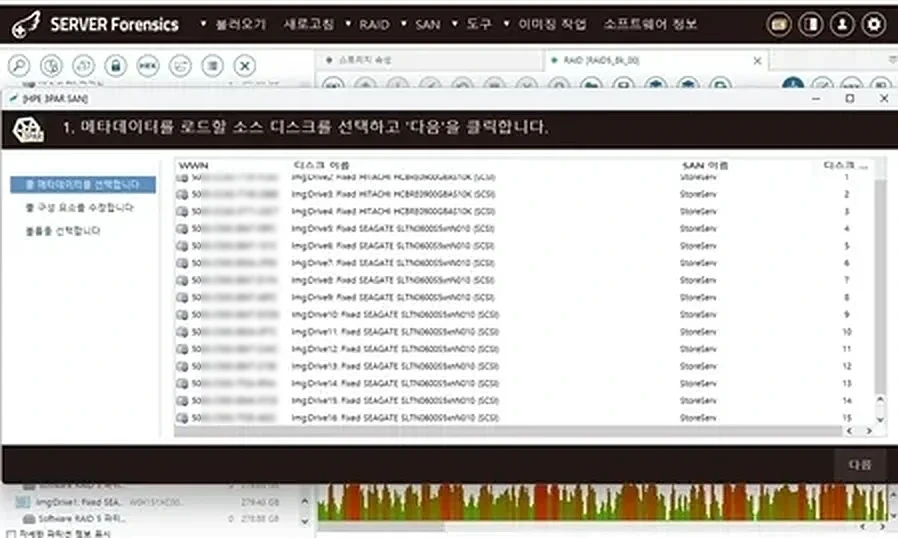Click the blue round icon in RAID tab toolbar
898x538 pixels.
pos(793,84)
